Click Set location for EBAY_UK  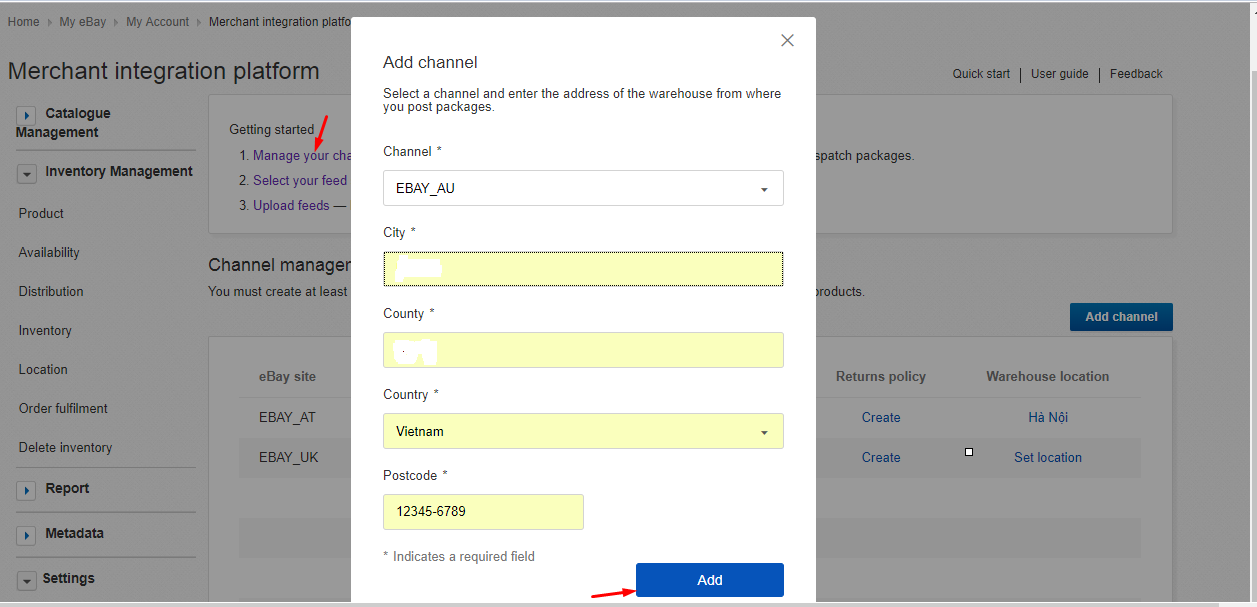coord(1048,458)
